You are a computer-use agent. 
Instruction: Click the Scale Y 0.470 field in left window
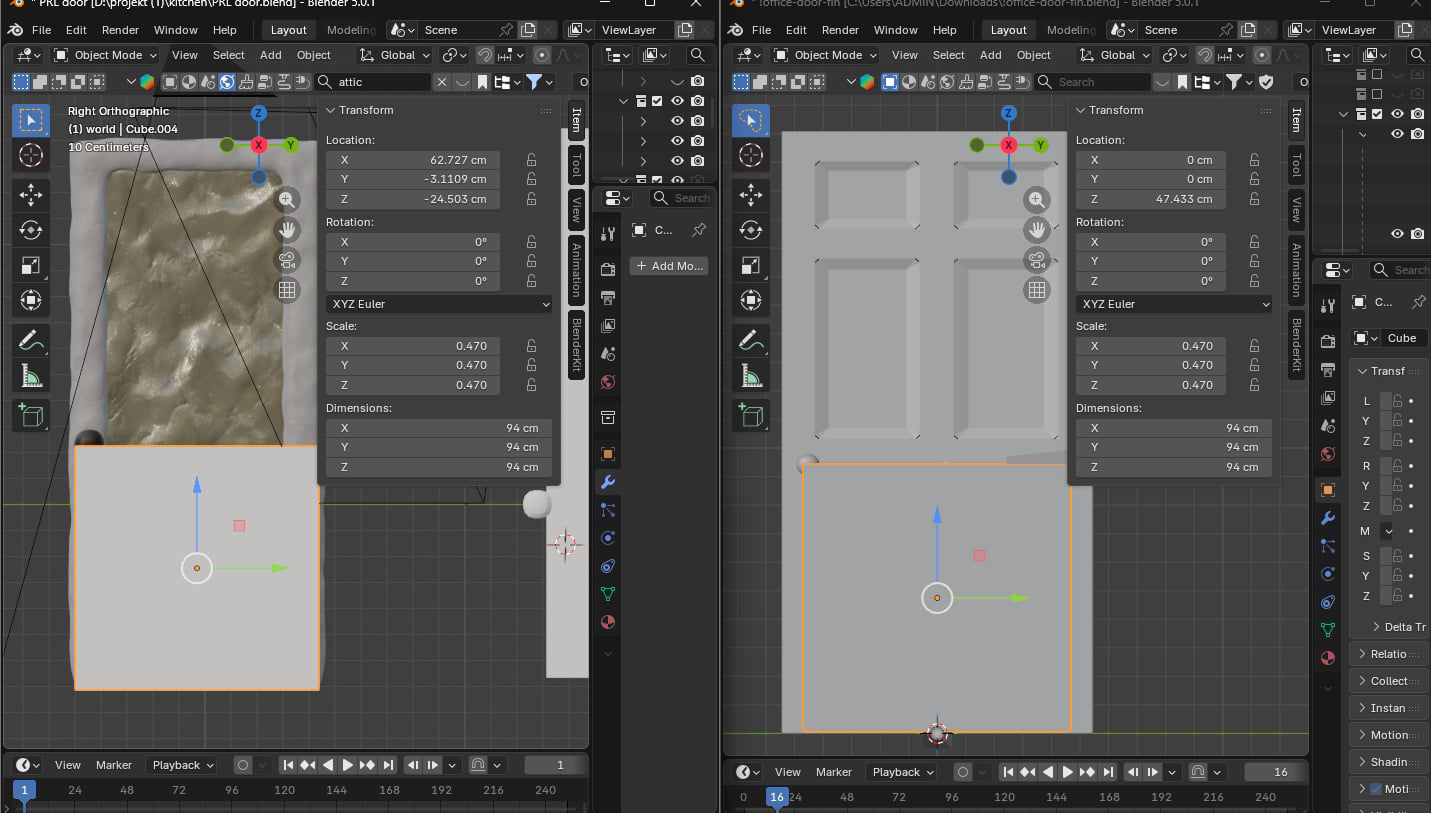point(413,365)
